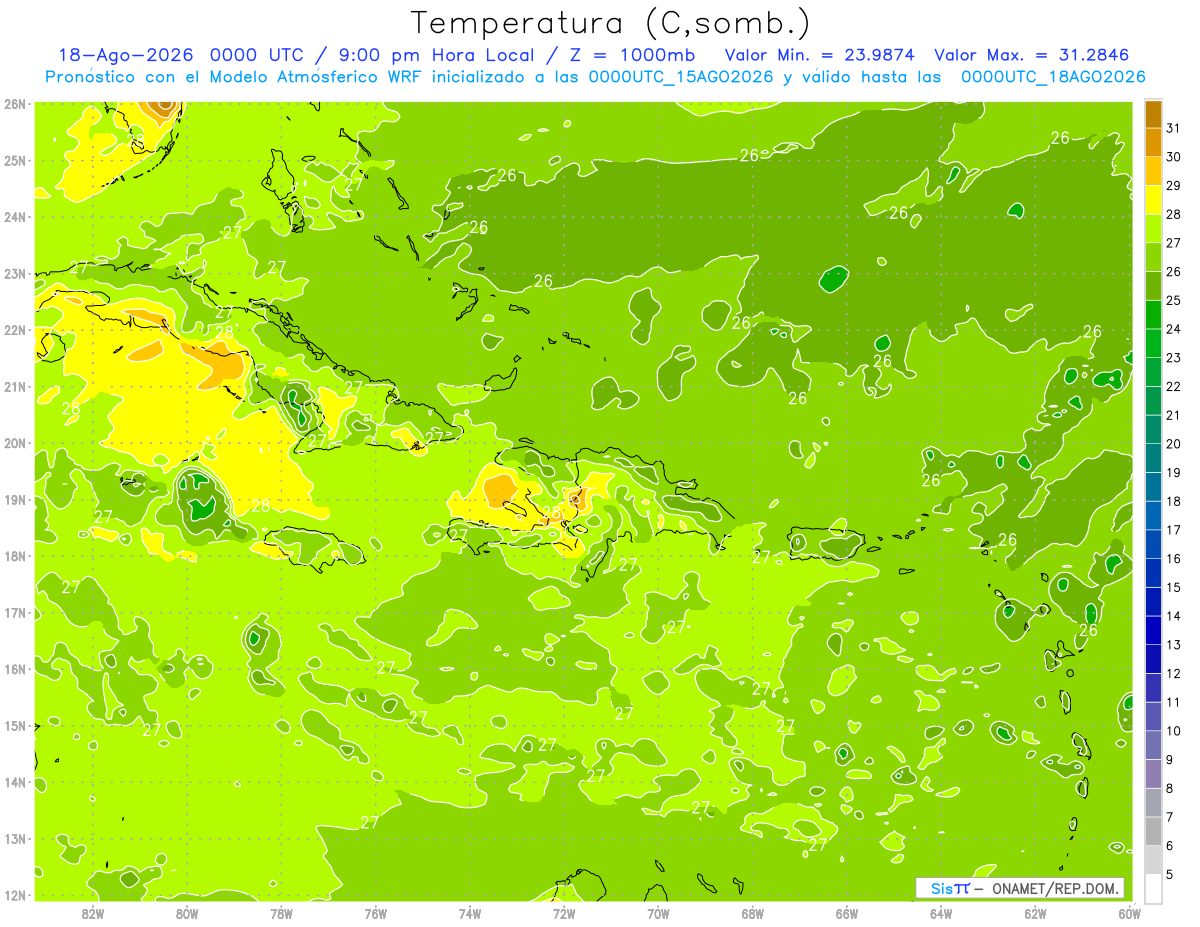1200x927 pixels.
Task: Click the 60W longitude axis label
Action: (x=1130, y=914)
